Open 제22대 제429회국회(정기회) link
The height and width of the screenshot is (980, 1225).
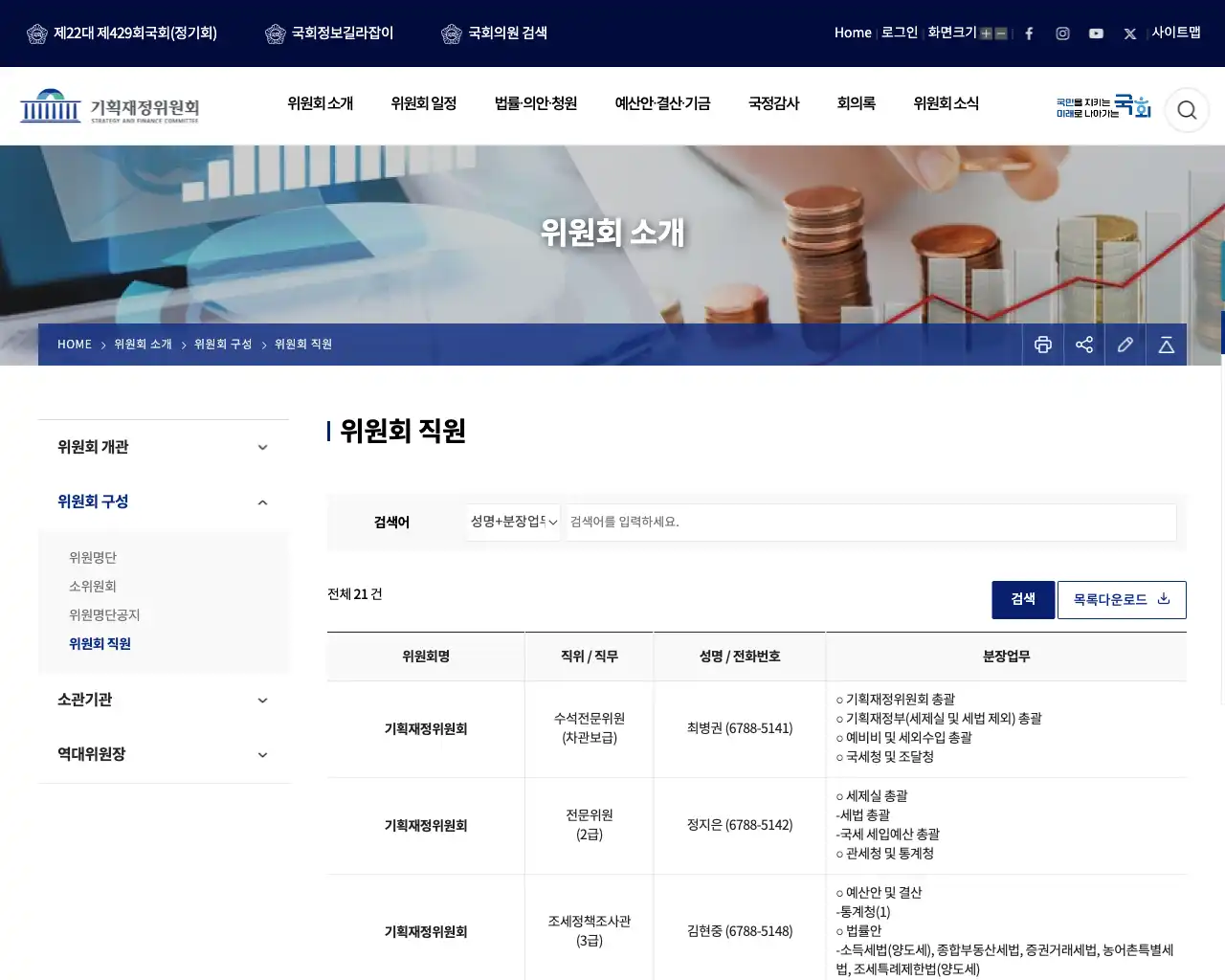tap(122, 33)
